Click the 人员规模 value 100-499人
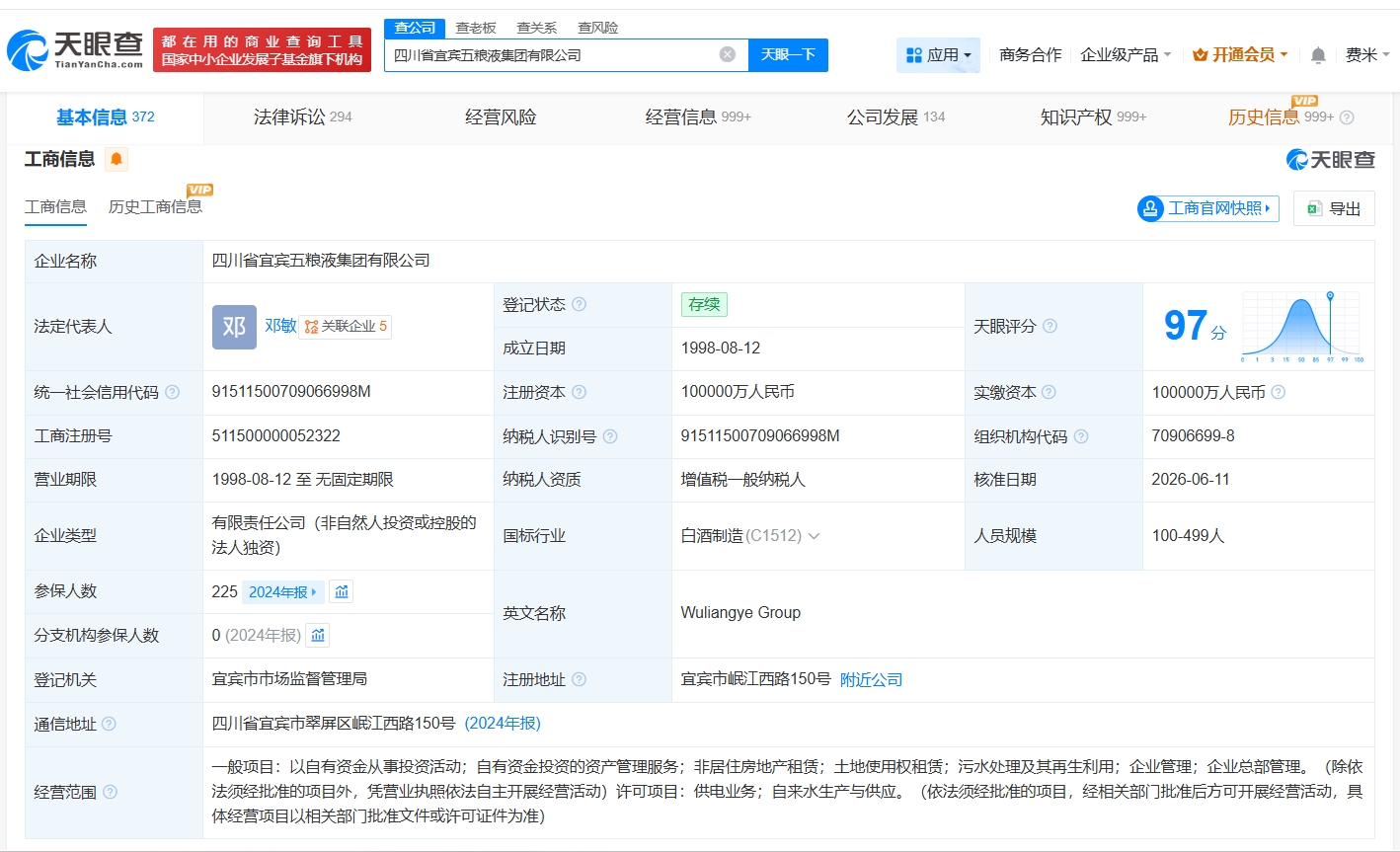Image resolution: width=1400 pixels, height=852 pixels. [x=1188, y=536]
